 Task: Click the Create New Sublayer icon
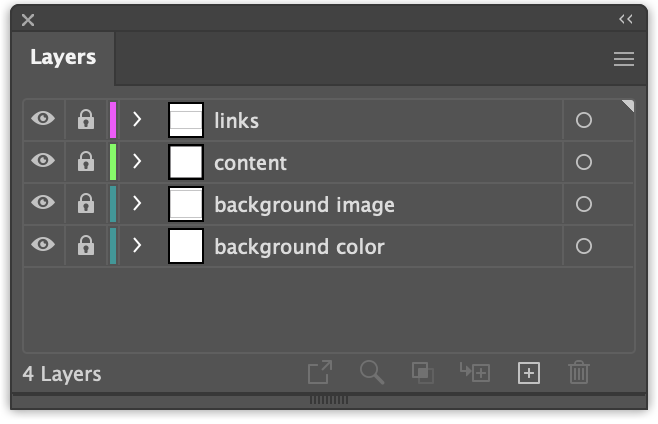pos(475,373)
